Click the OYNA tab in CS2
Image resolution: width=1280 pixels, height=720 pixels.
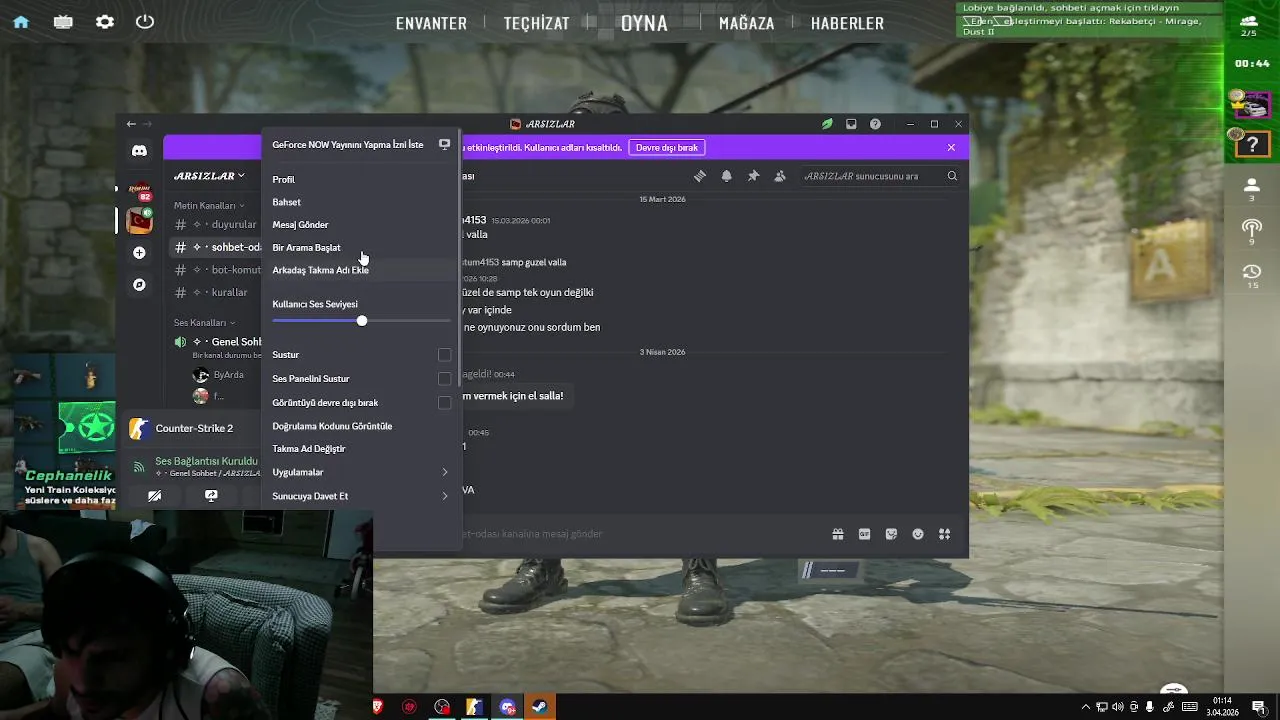(x=644, y=23)
